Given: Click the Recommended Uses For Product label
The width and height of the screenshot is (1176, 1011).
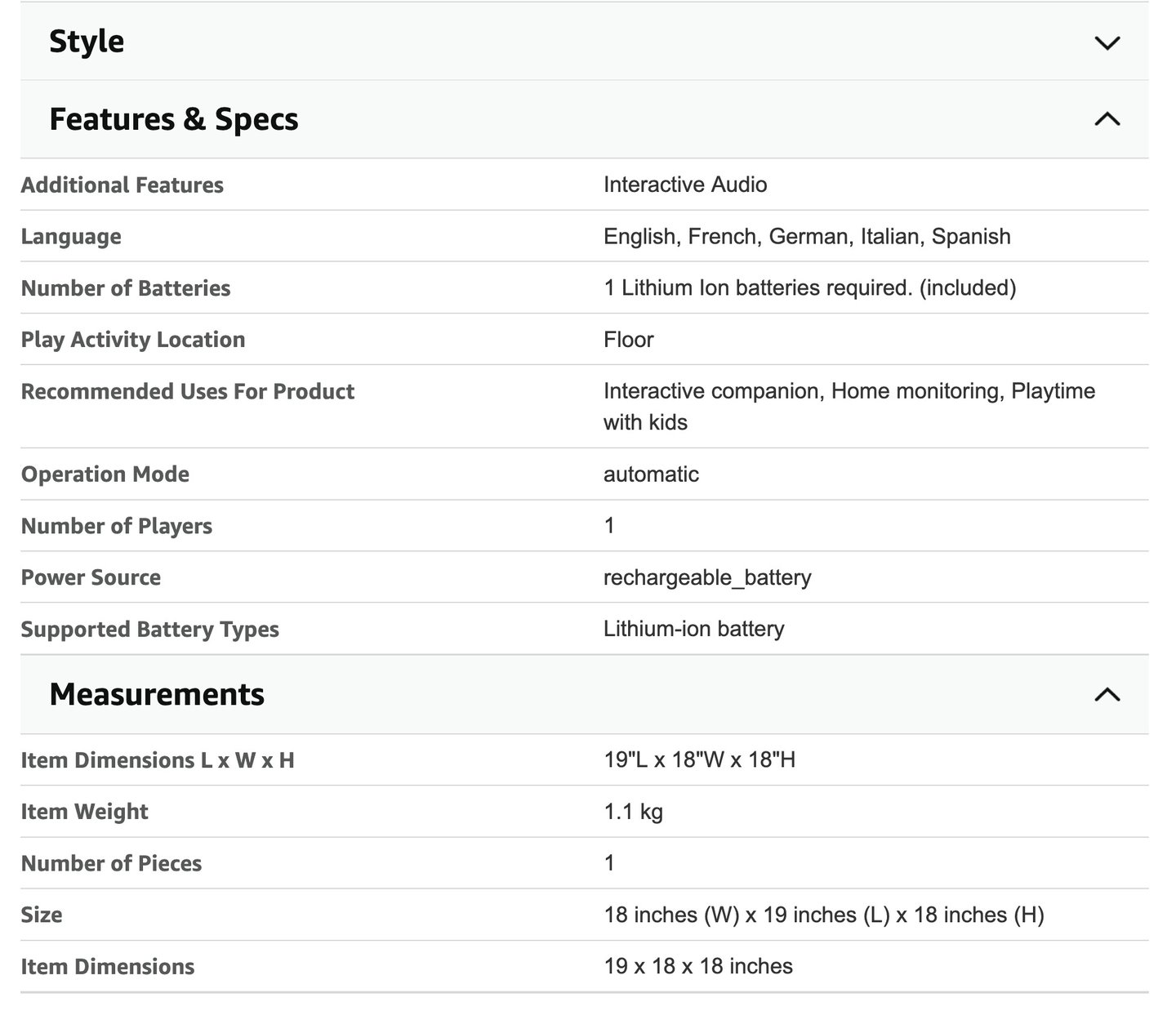Looking at the screenshot, I should coord(188,391).
